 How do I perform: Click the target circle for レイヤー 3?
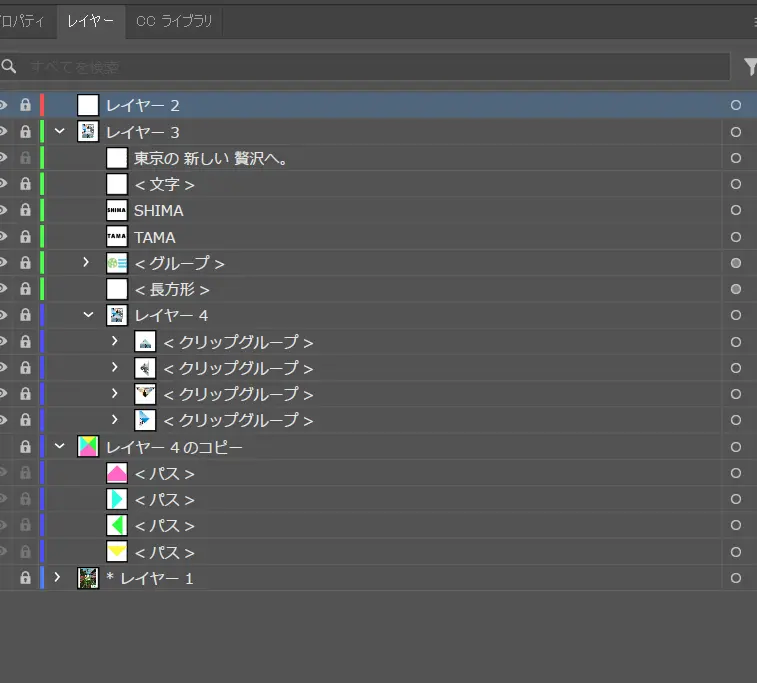coord(736,132)
